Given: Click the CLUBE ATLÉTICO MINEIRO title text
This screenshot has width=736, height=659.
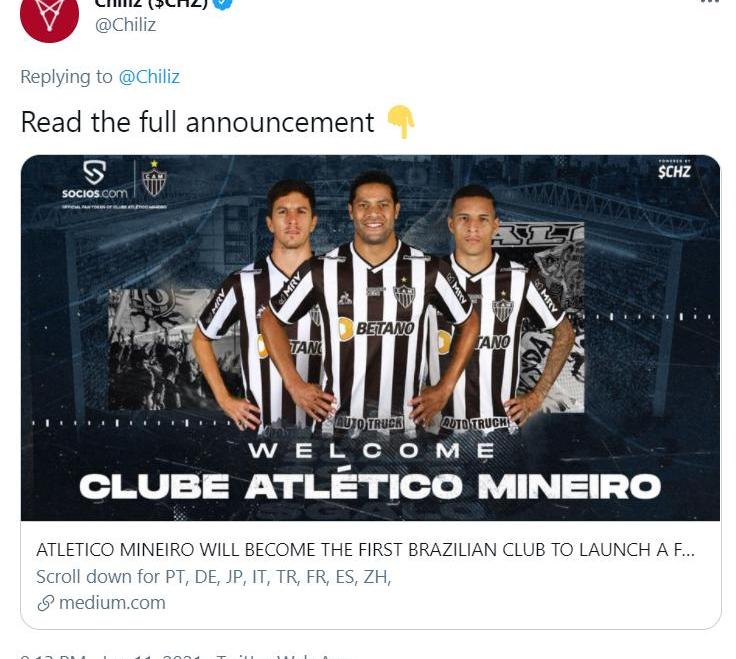Looking at the screenshot, I should tap(370, 486).
